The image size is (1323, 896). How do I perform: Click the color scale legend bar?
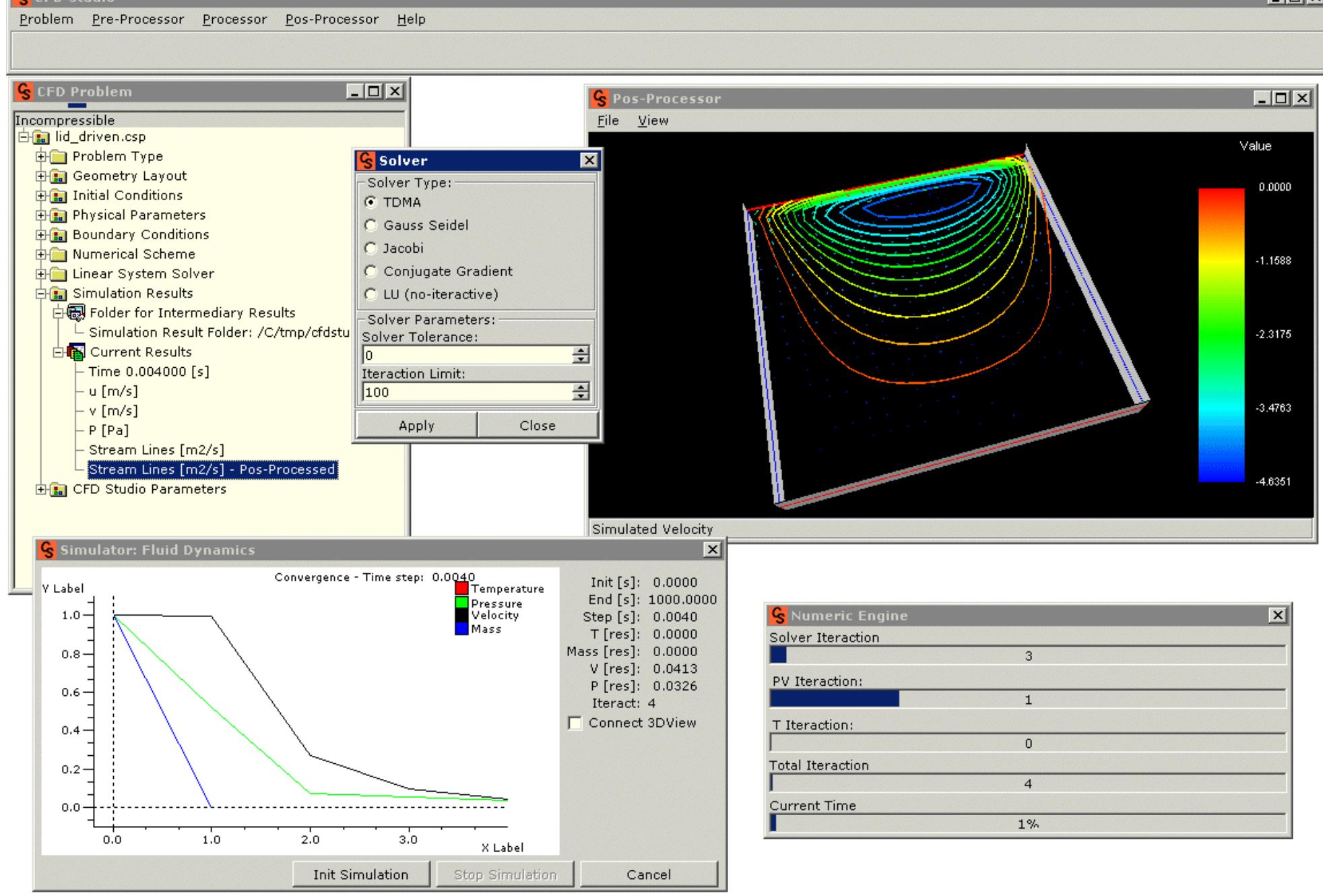pos(1221,335)
